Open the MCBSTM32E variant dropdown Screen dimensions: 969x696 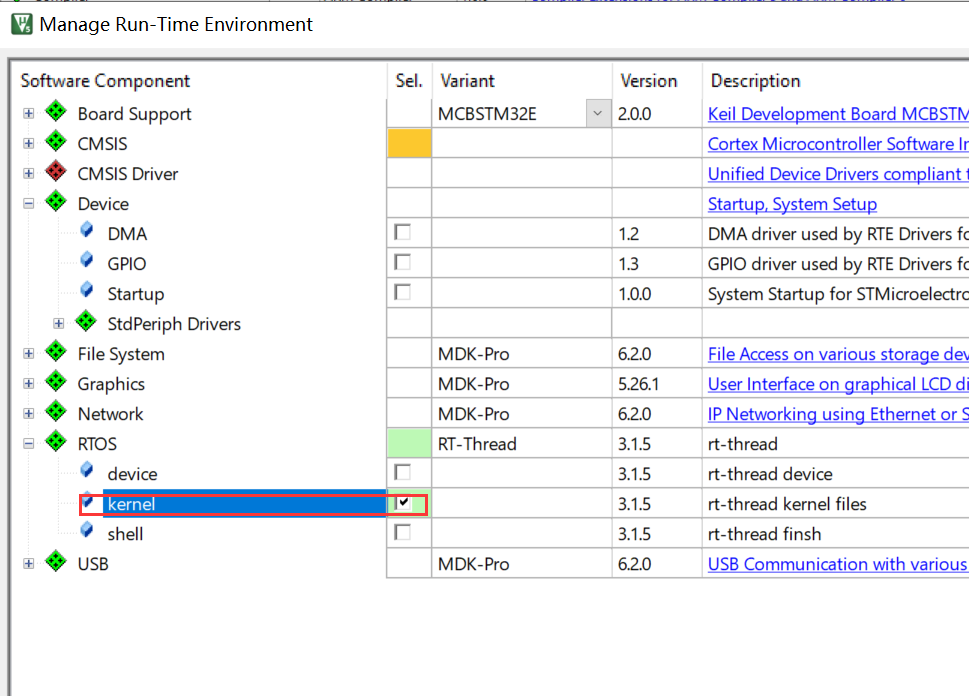click(x=596, y=113)
